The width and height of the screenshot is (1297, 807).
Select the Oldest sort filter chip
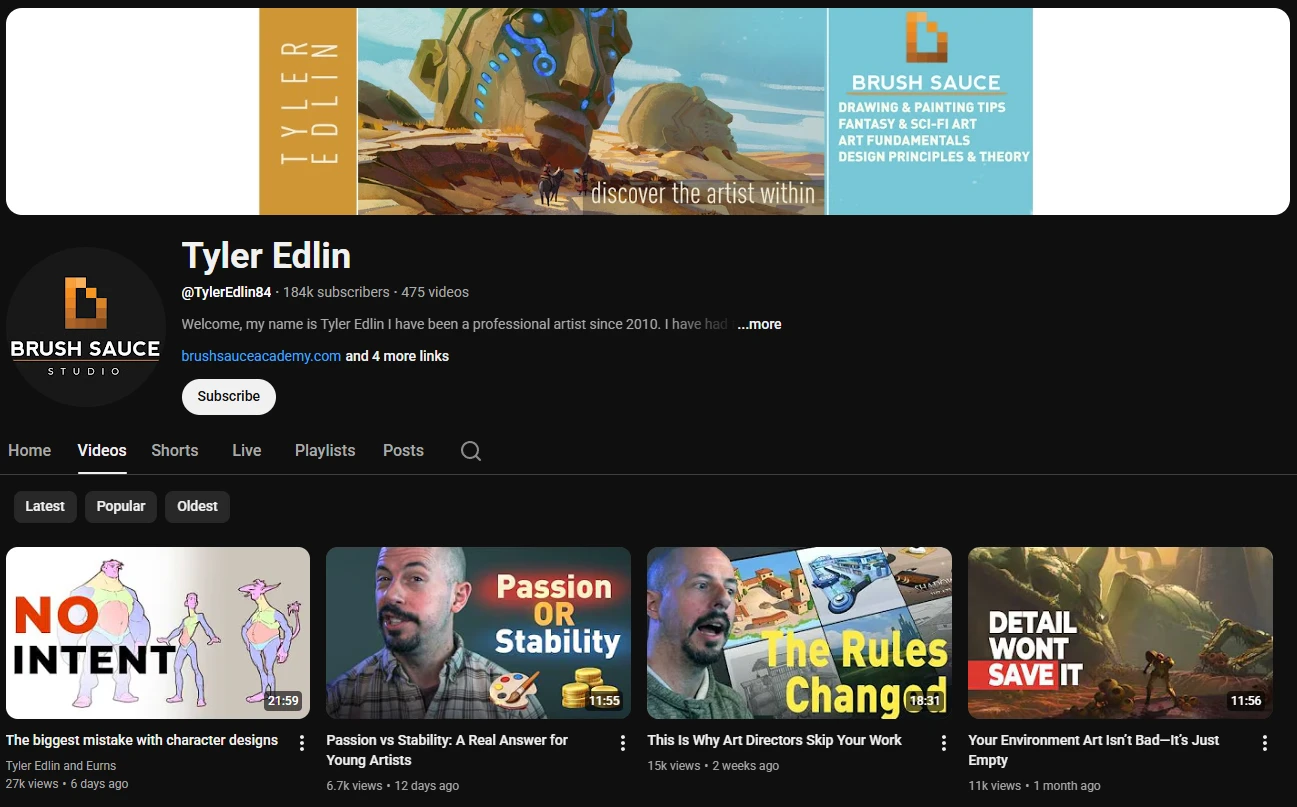click(197, 506)
